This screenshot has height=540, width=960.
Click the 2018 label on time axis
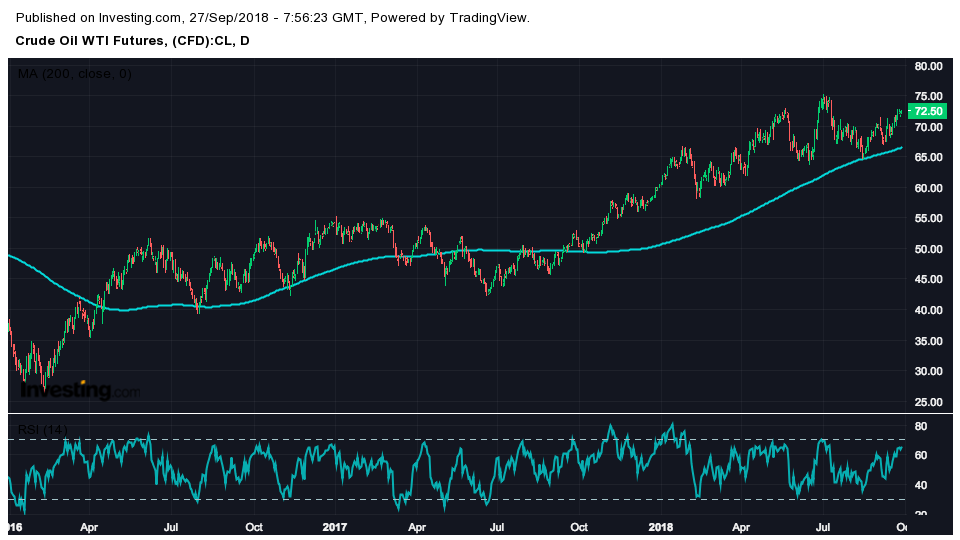click(x=660, y=526)
